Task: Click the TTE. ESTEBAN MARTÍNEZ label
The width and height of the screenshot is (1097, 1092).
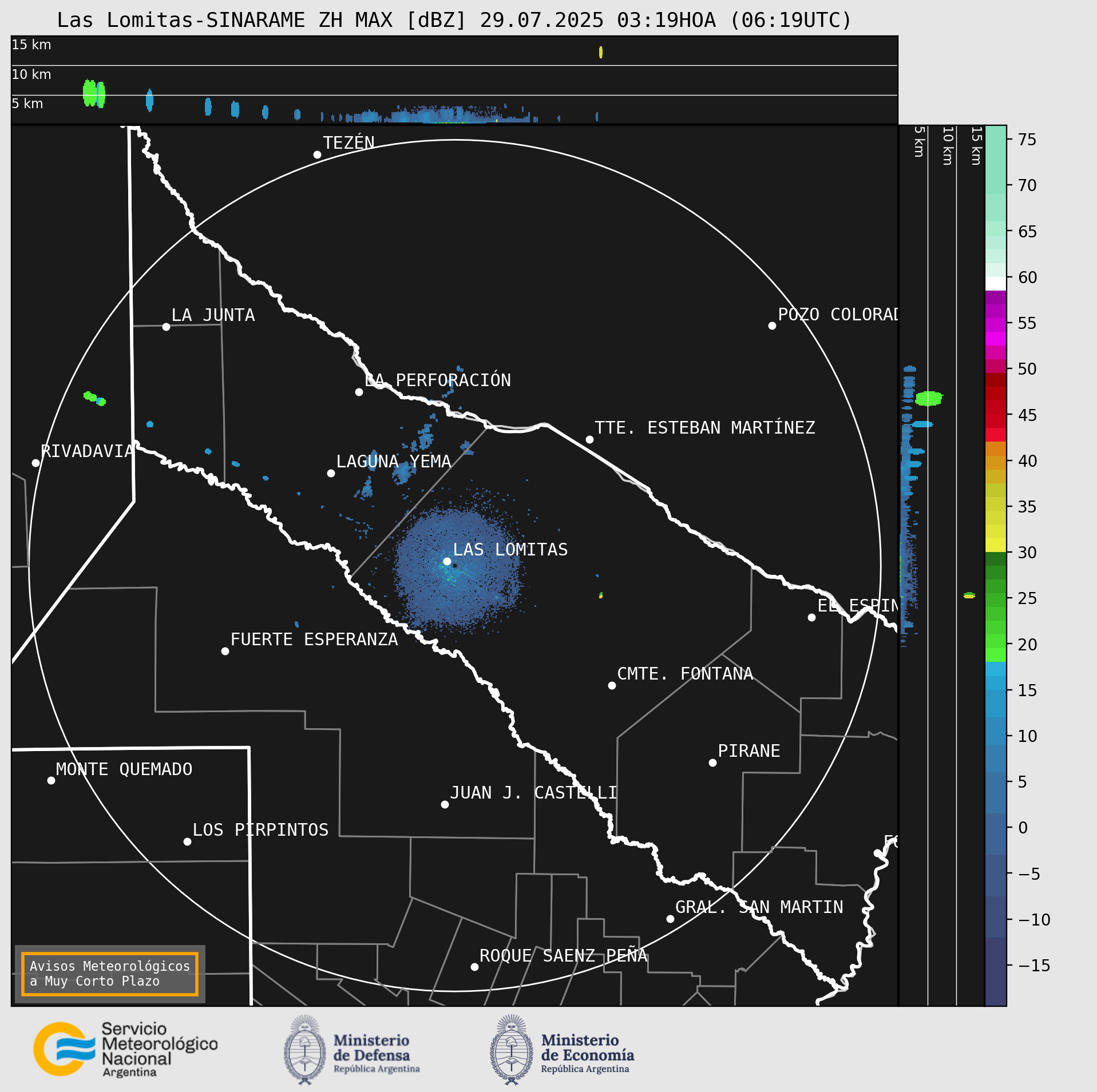Action: click(x=705, y=427)
